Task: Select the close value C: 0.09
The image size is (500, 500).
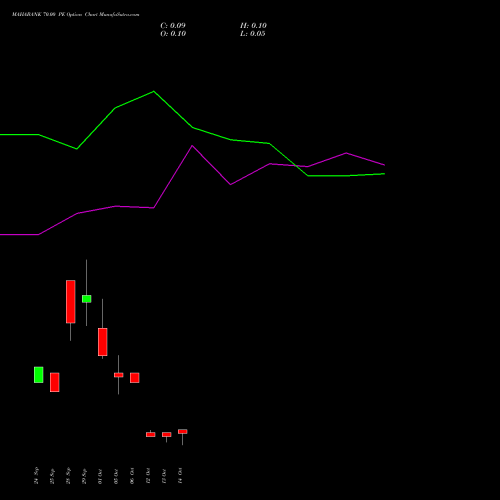Action: pyautogui.click(x=173, y=26)
